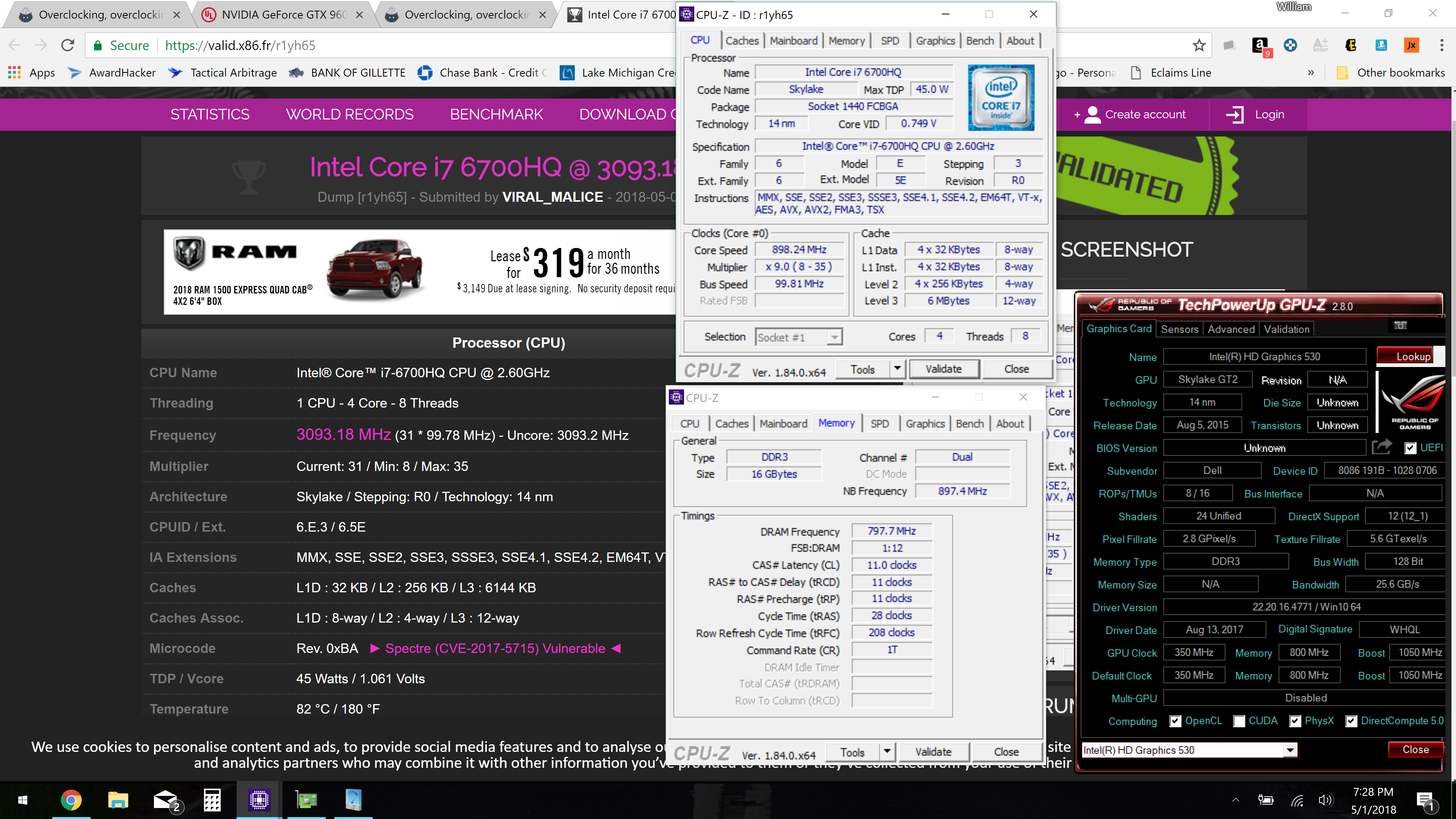
Task: Switch to the Sensors tab in GPU-Z
Action: 1179,329
